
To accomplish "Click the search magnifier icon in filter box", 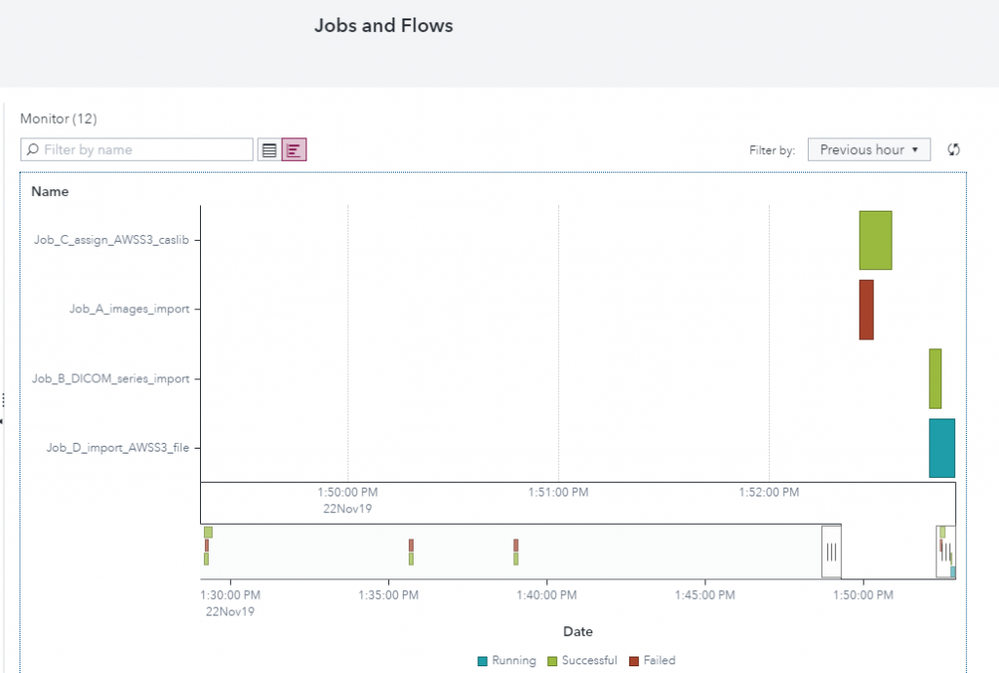I will click(x=33, y=150).
